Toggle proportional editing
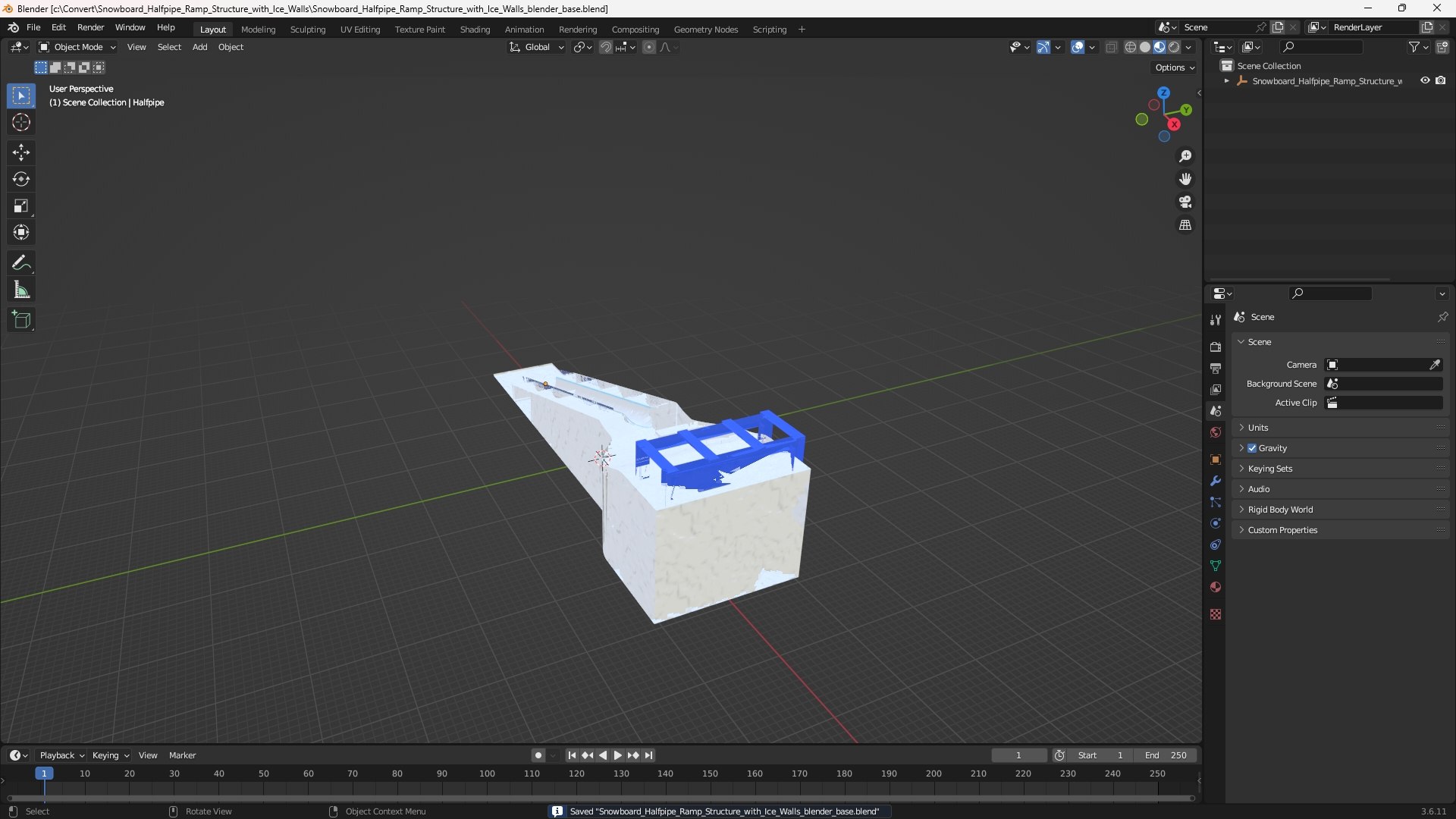The image size is (1456, 819). (x=649, y=47)
